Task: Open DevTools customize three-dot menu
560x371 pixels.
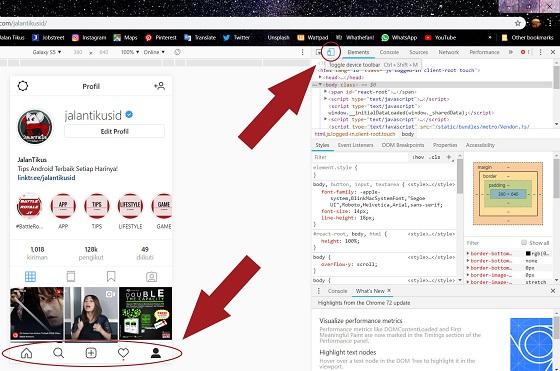Action: coord(540,52)
